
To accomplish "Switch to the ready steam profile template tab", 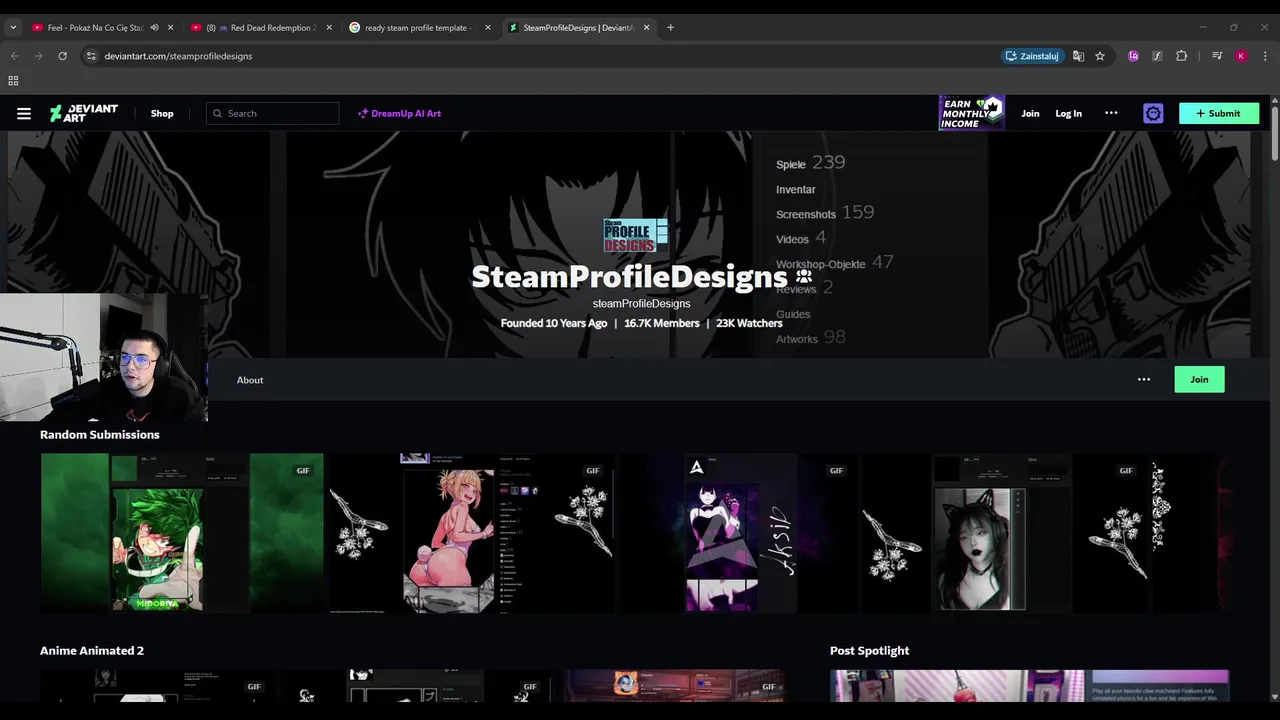I will pyautogui.click(x=418, y=28).
